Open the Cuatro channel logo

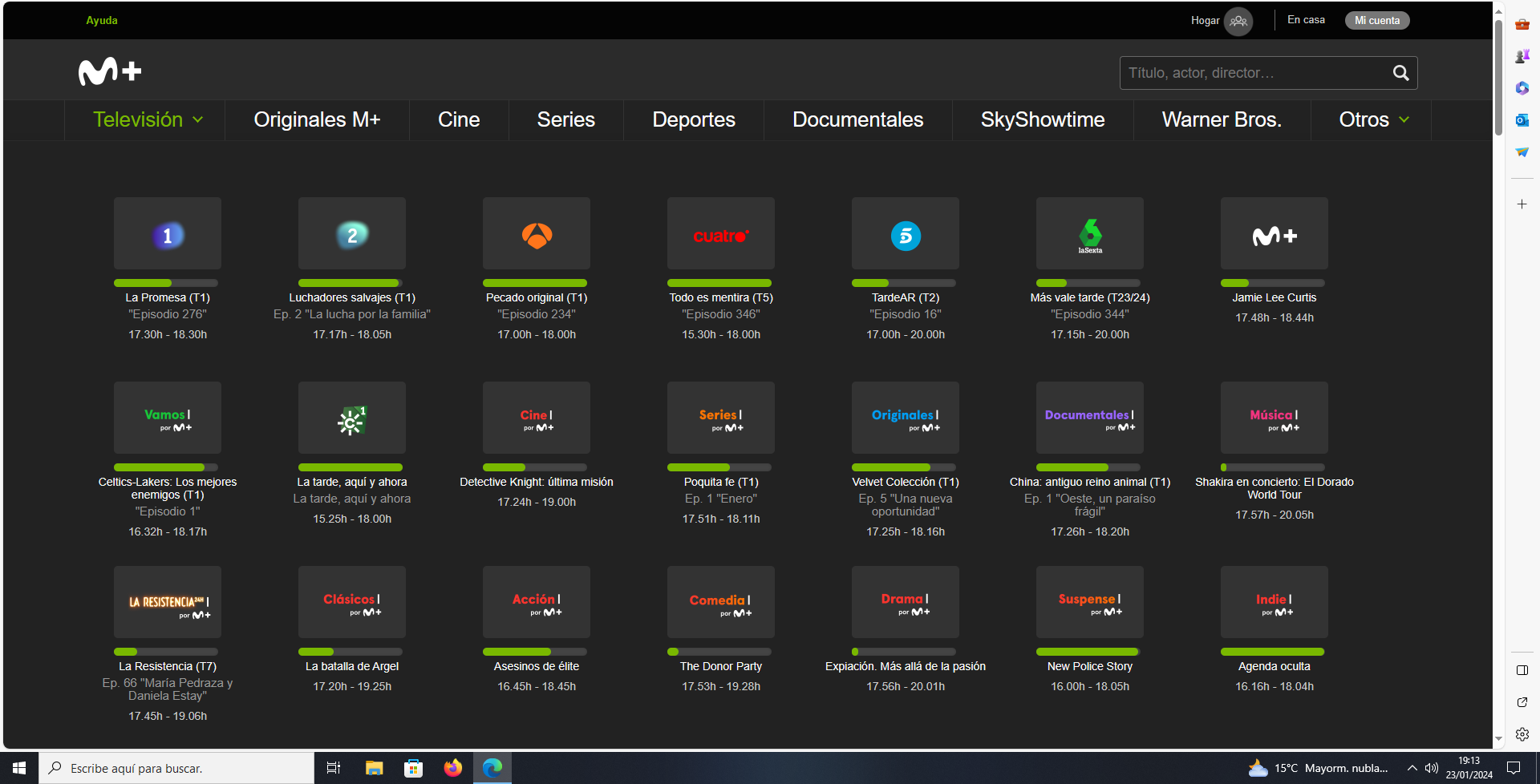[x=721, y=233]
